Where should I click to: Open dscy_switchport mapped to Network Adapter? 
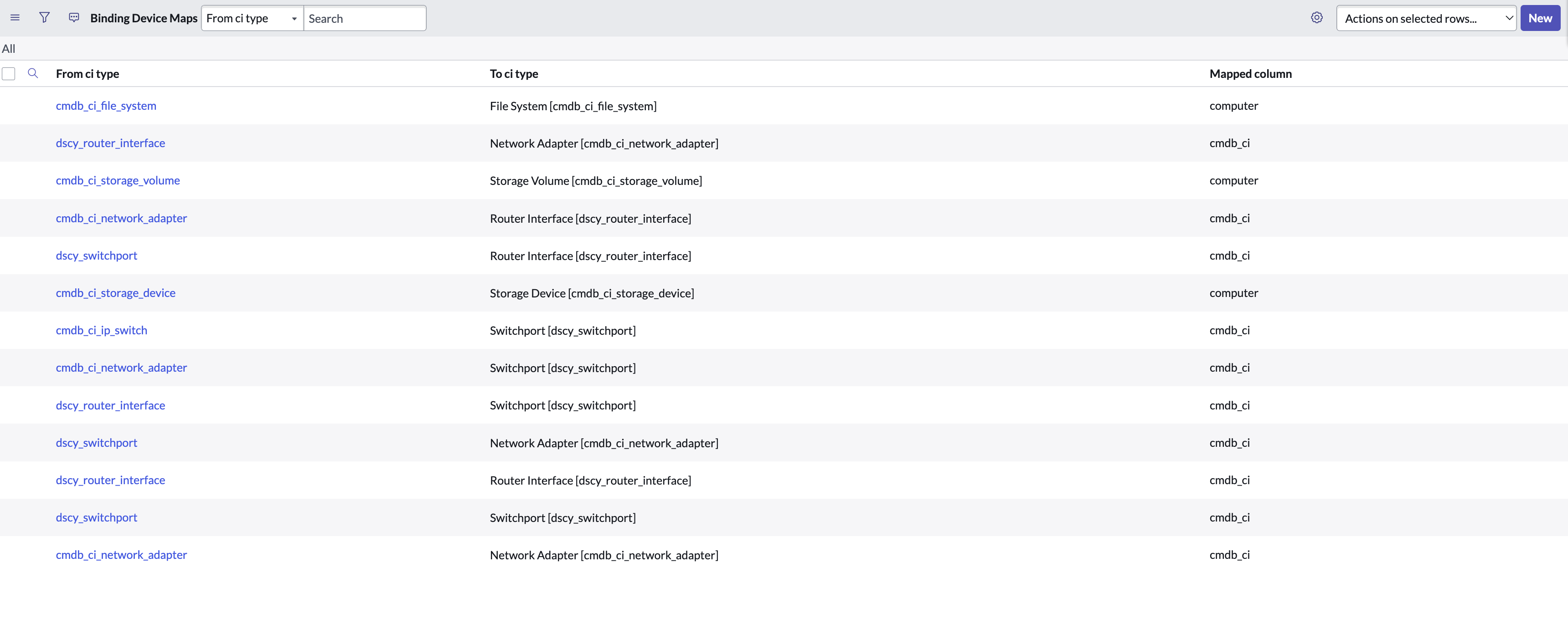[96, 443]
